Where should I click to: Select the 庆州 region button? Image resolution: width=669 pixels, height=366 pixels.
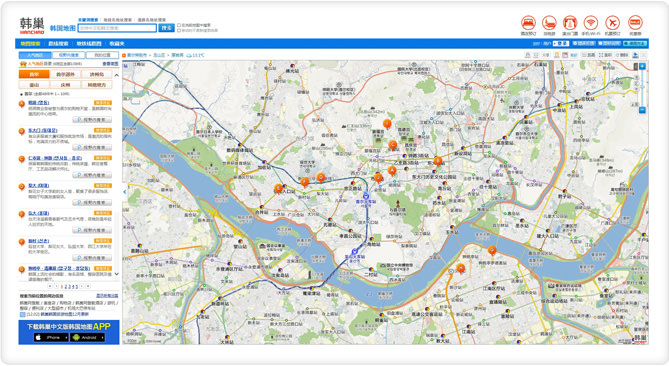[65, 85]
